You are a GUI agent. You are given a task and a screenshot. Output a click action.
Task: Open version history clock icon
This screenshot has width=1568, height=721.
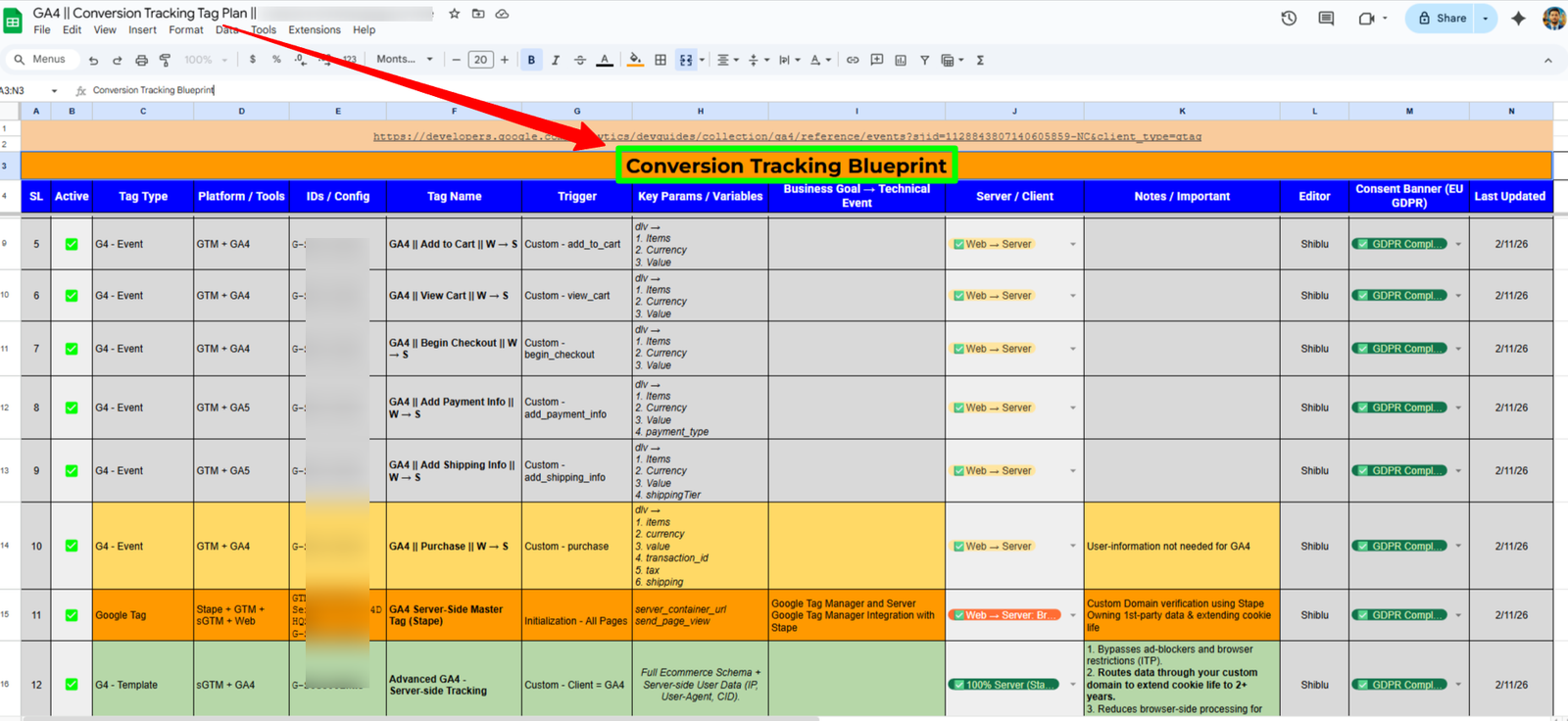(1289, 18)
